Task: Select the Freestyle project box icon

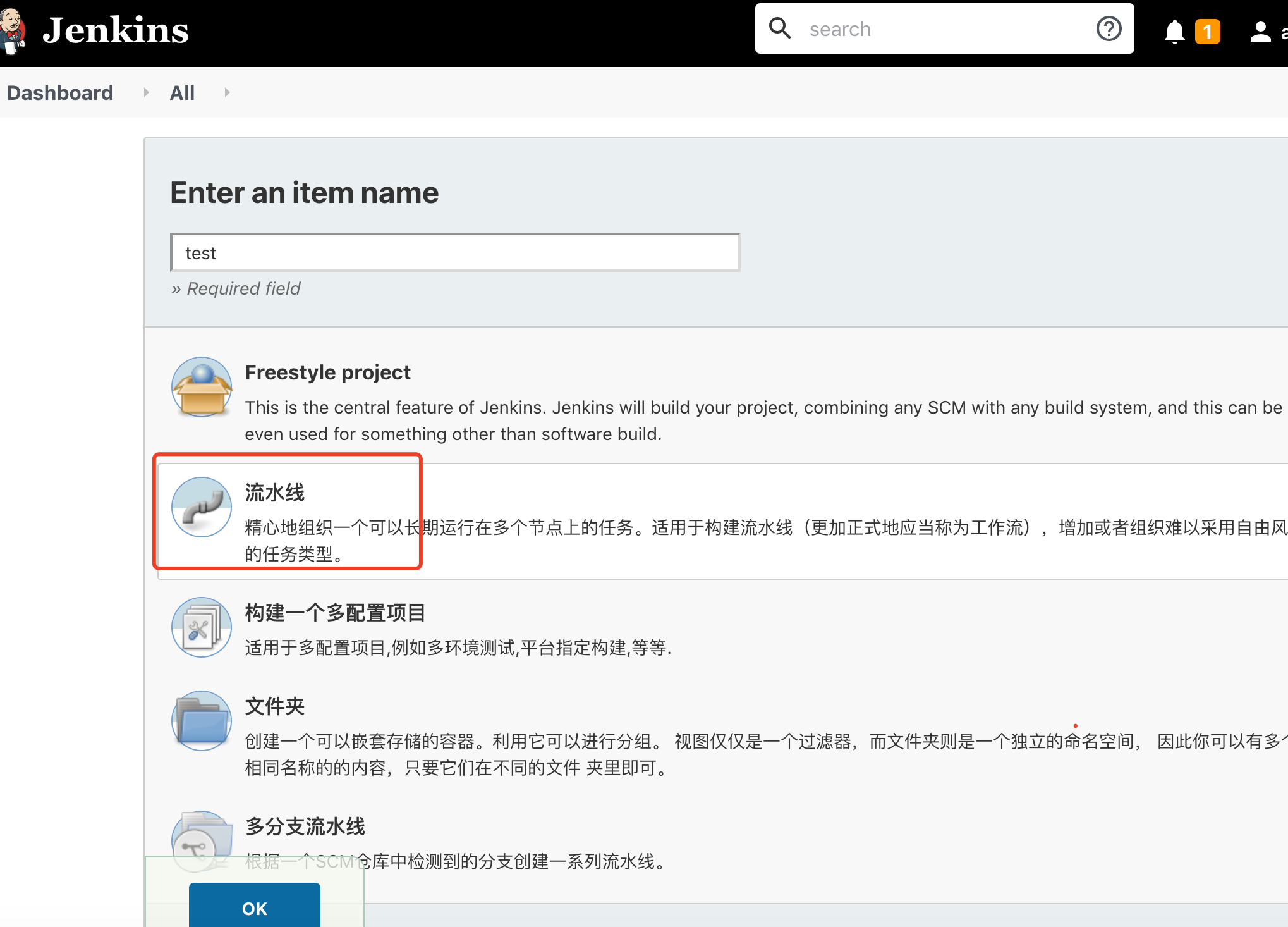Action: click(202, 387)
